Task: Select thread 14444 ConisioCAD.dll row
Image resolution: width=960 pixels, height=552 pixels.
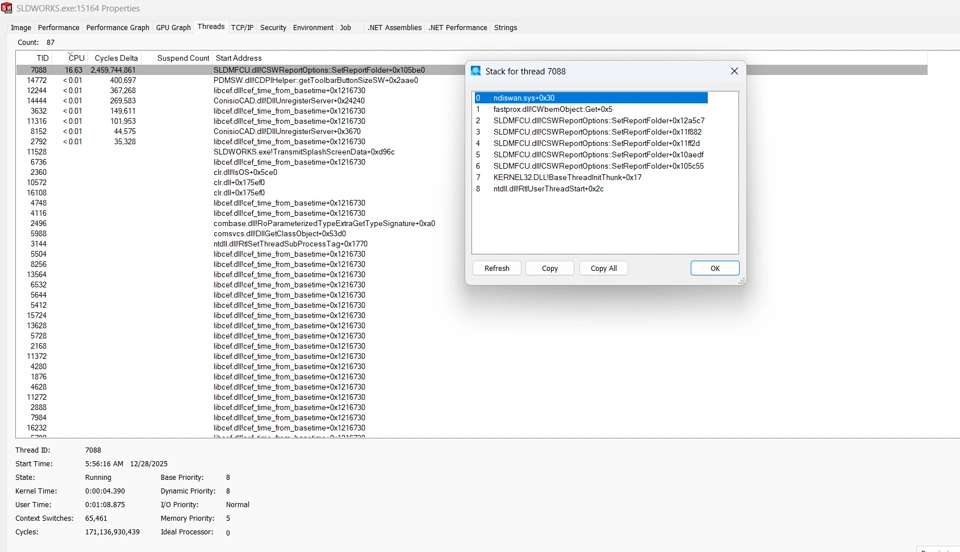Action: pos(471,101)
